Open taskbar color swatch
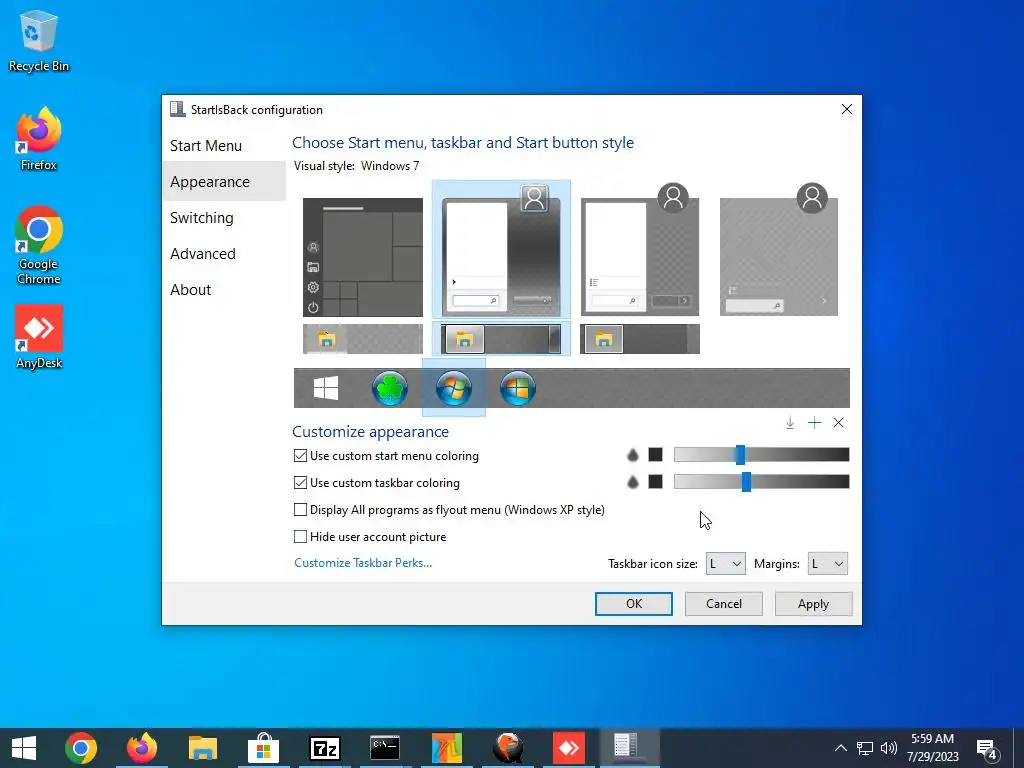This screenshot has height=768, width=1024. pos(655,482)
